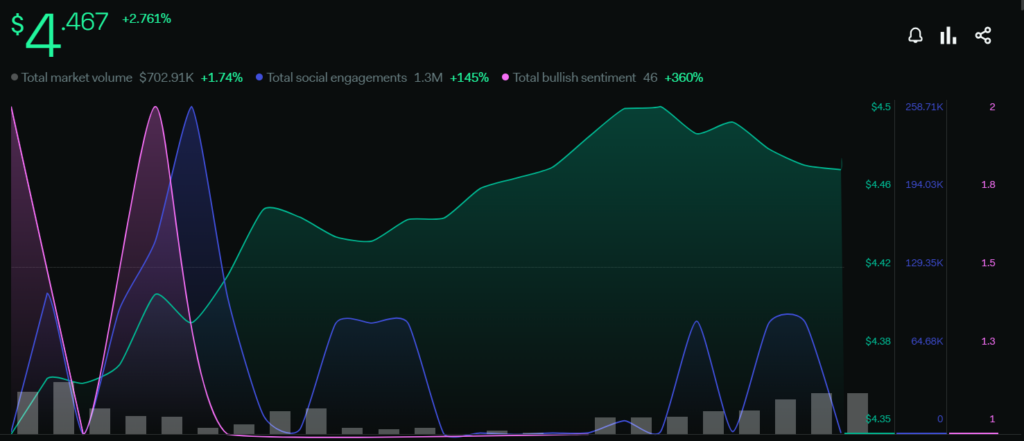Click the $4.35 price axis label
The height and width of the screenshot is (441, 1024).
(878, 419)
